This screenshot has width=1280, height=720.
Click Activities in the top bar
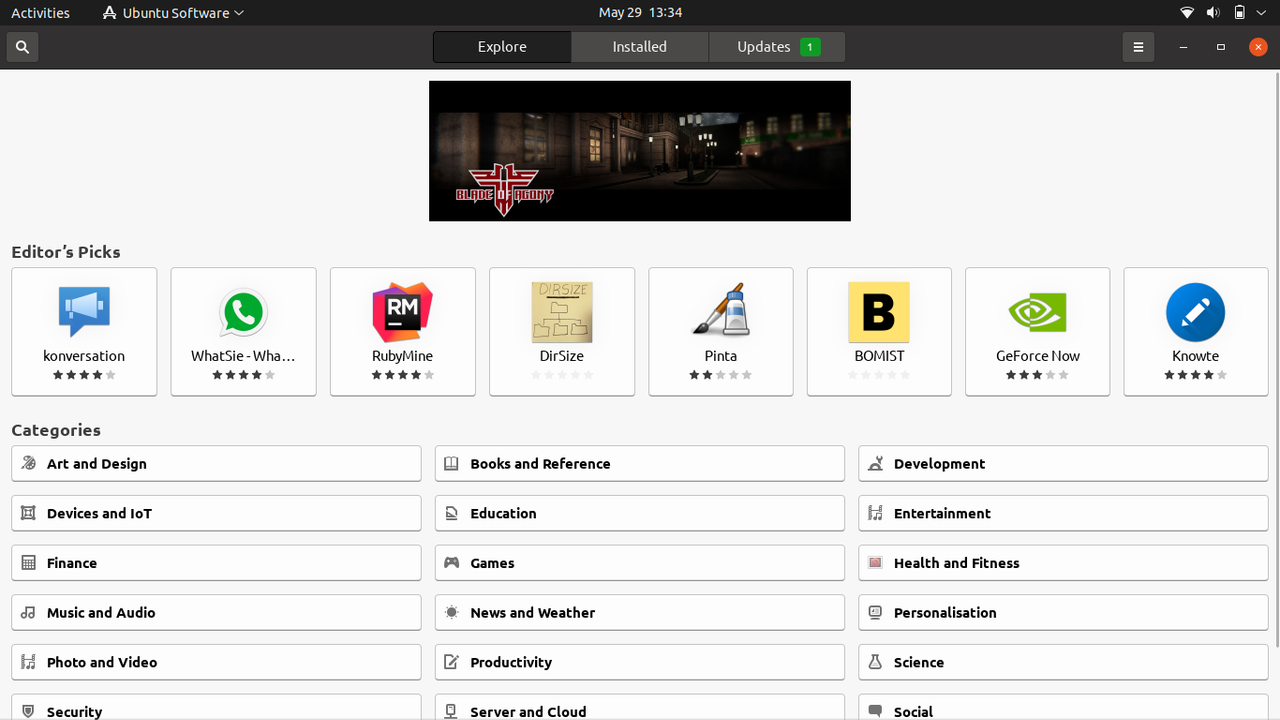40,13
